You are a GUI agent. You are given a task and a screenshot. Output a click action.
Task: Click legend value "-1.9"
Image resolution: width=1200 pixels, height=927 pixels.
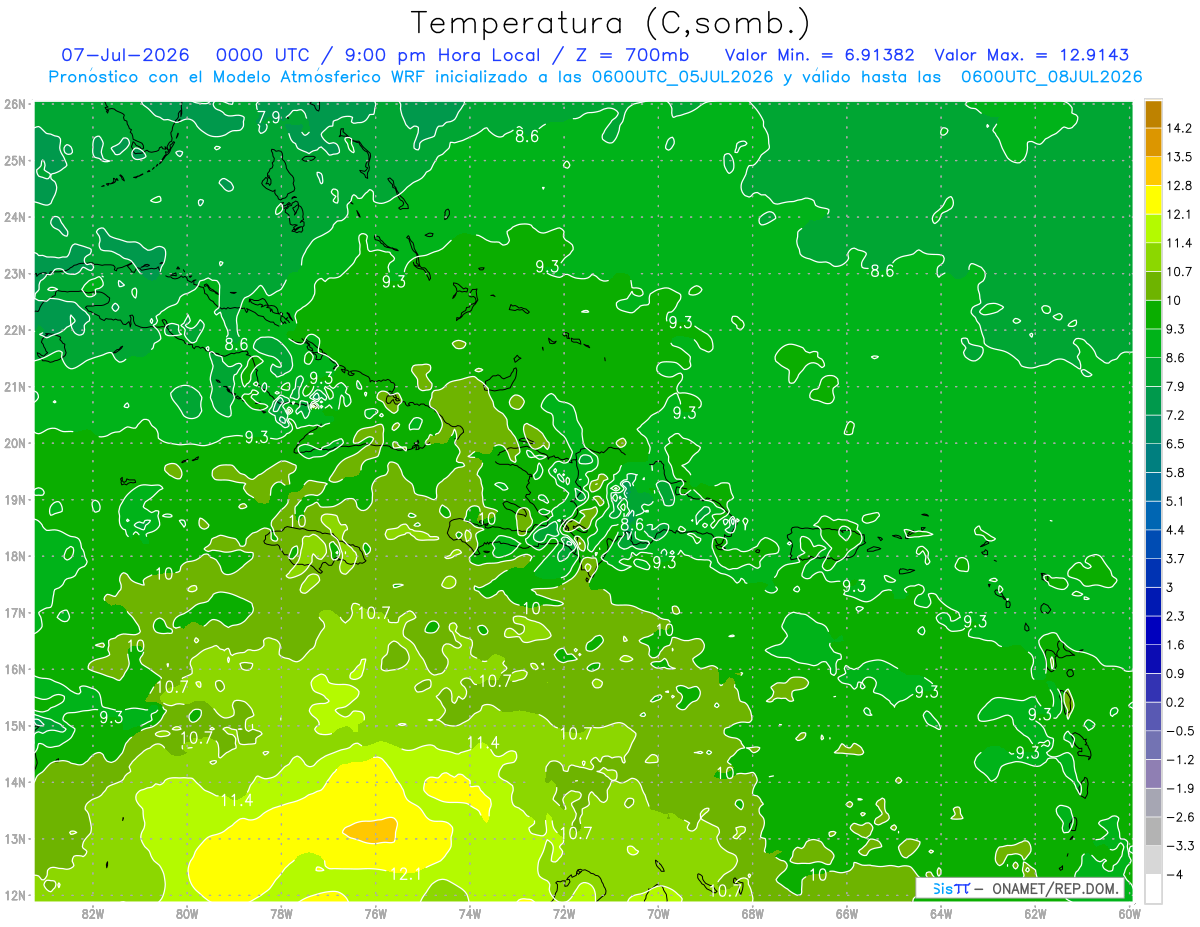1179,788
